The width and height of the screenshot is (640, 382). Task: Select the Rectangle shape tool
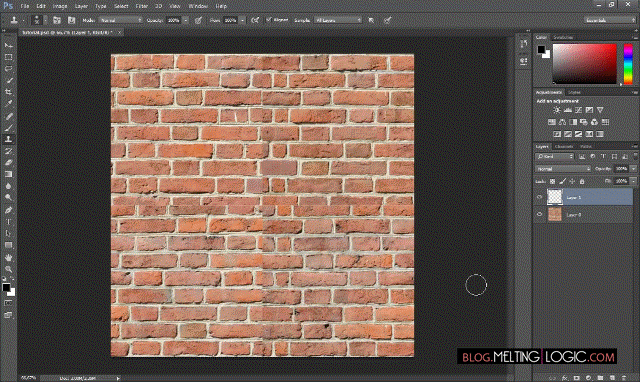[x=8, y=245]
